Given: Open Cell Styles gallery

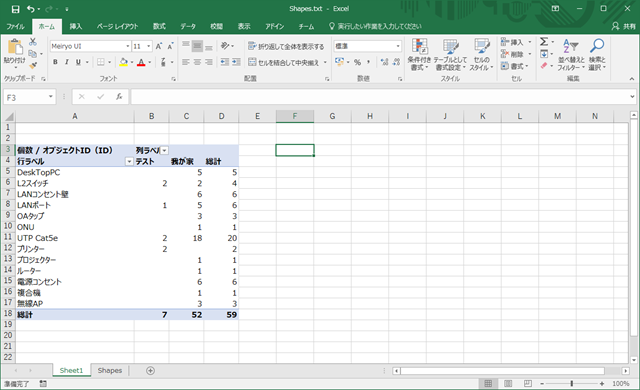Looking at the screenshot, I should coord(482,54).
